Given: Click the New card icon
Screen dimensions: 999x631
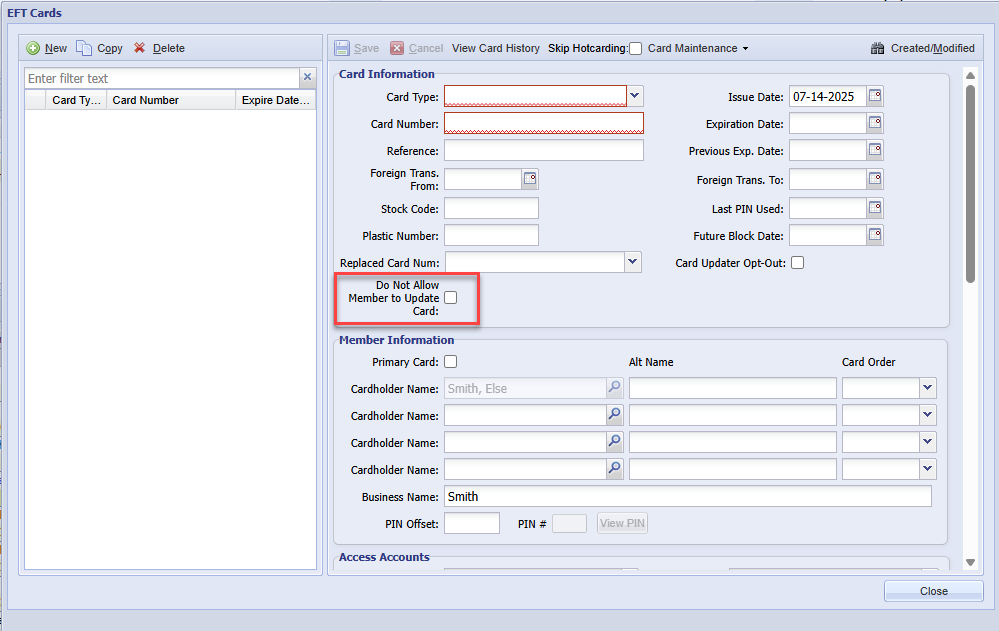Looking at the screenshot, I should 33,48.
